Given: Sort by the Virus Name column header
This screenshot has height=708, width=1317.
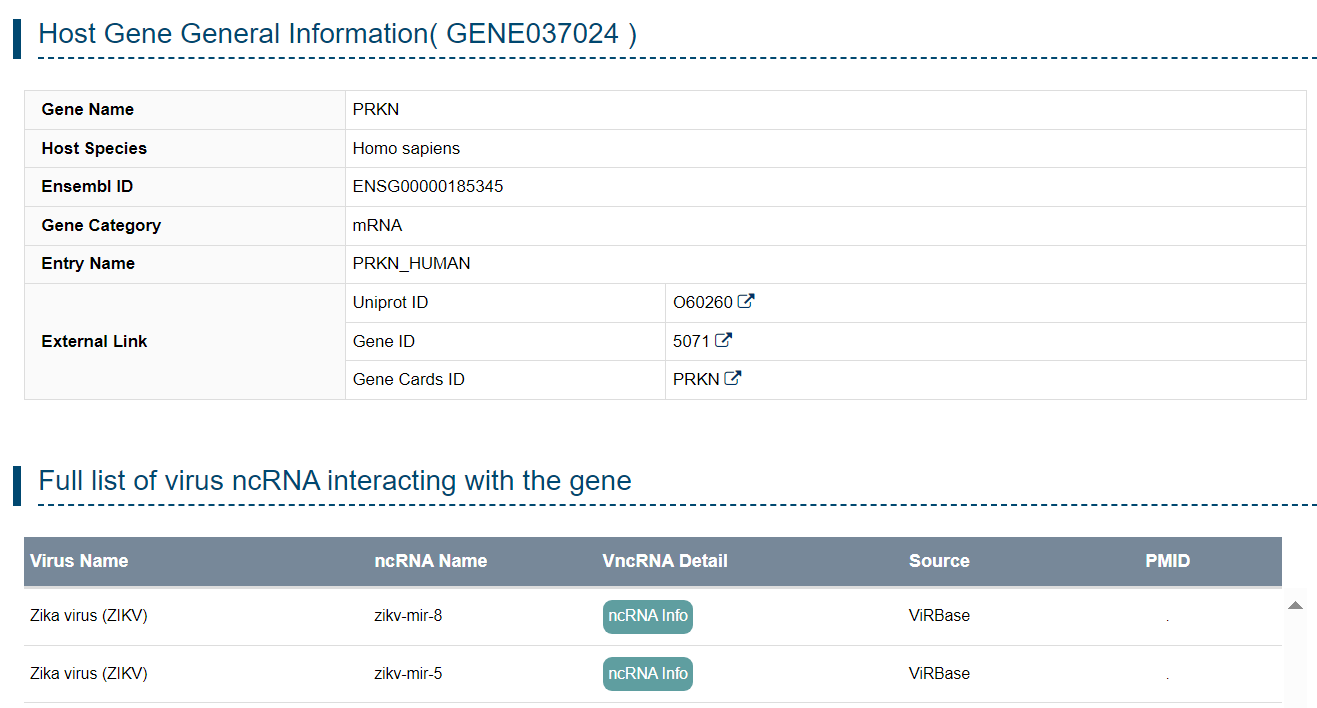Looking at the screenshot, I should click(79, 561).
